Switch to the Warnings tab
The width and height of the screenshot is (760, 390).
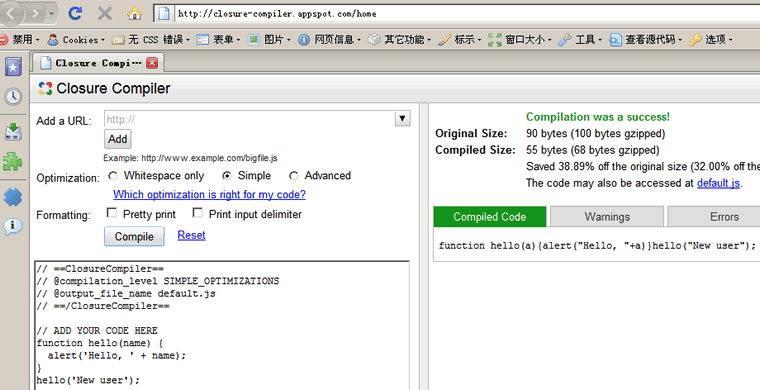(x=607, y=217)
